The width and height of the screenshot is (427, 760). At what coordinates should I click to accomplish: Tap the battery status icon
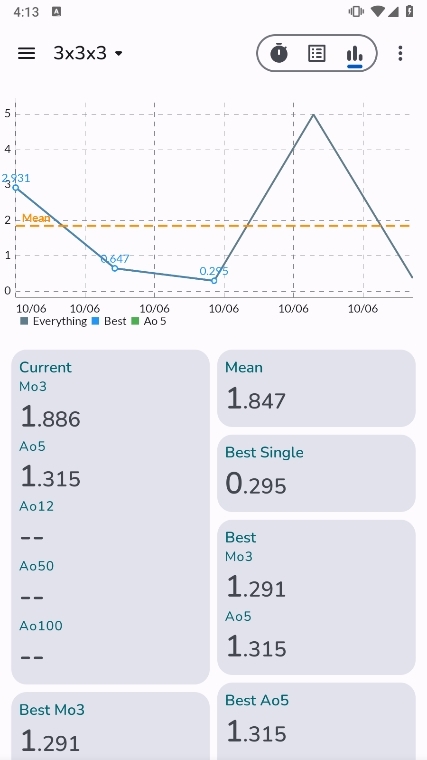pos(410,11)
